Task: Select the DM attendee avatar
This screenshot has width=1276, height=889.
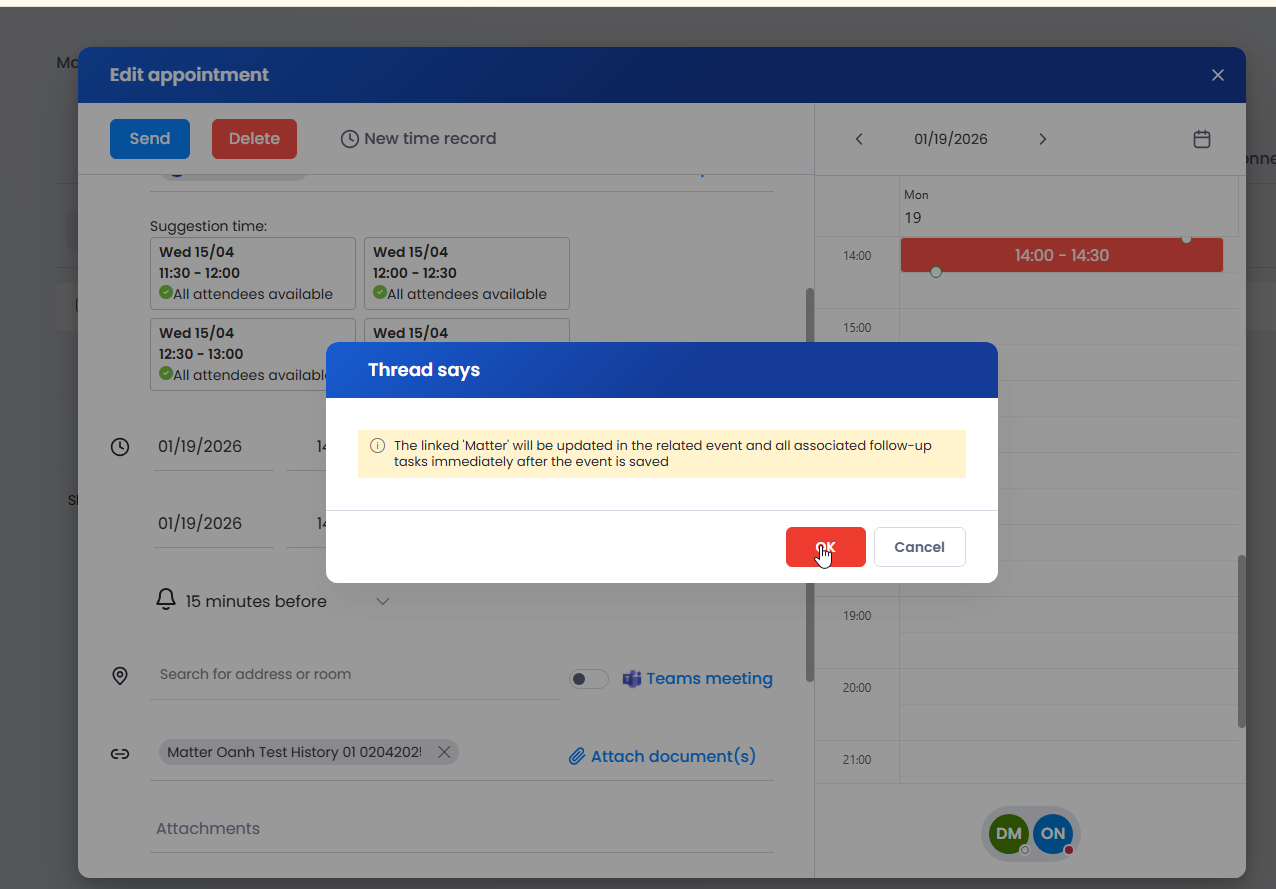Action: [x=1008, y=833]
